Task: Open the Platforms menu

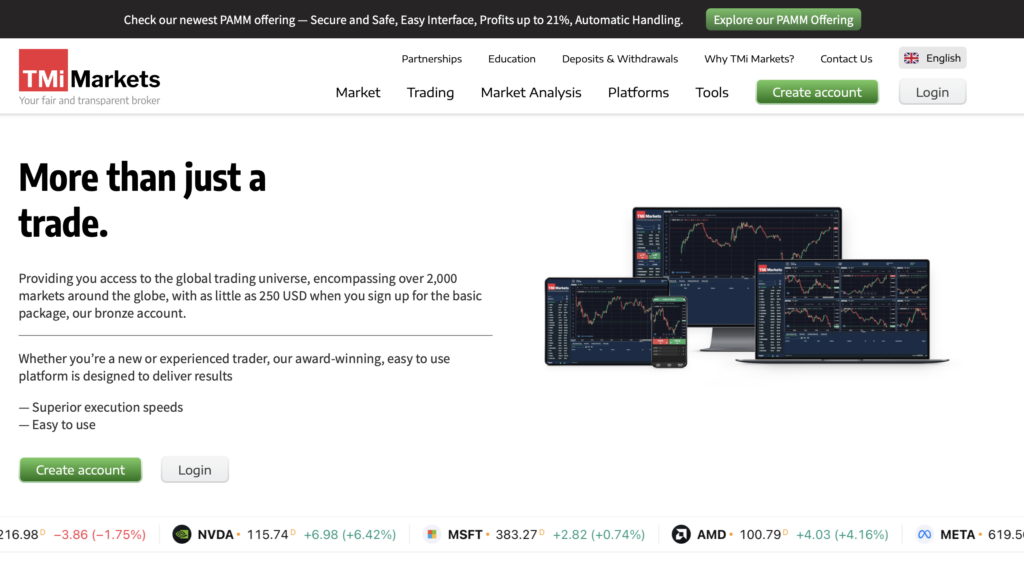Action: 638,92
